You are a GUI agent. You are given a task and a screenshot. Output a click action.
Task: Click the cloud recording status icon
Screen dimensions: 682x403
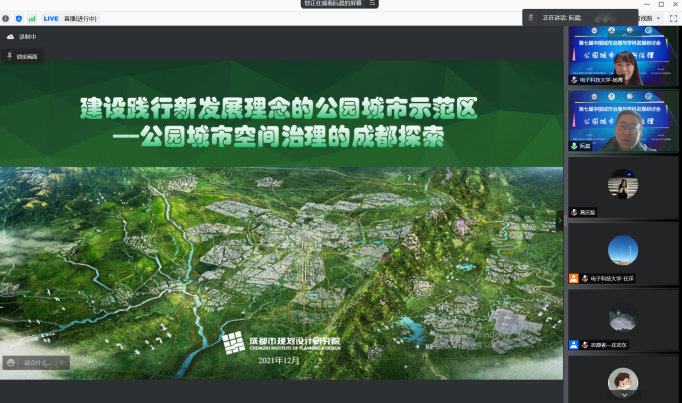click(11, 37)
